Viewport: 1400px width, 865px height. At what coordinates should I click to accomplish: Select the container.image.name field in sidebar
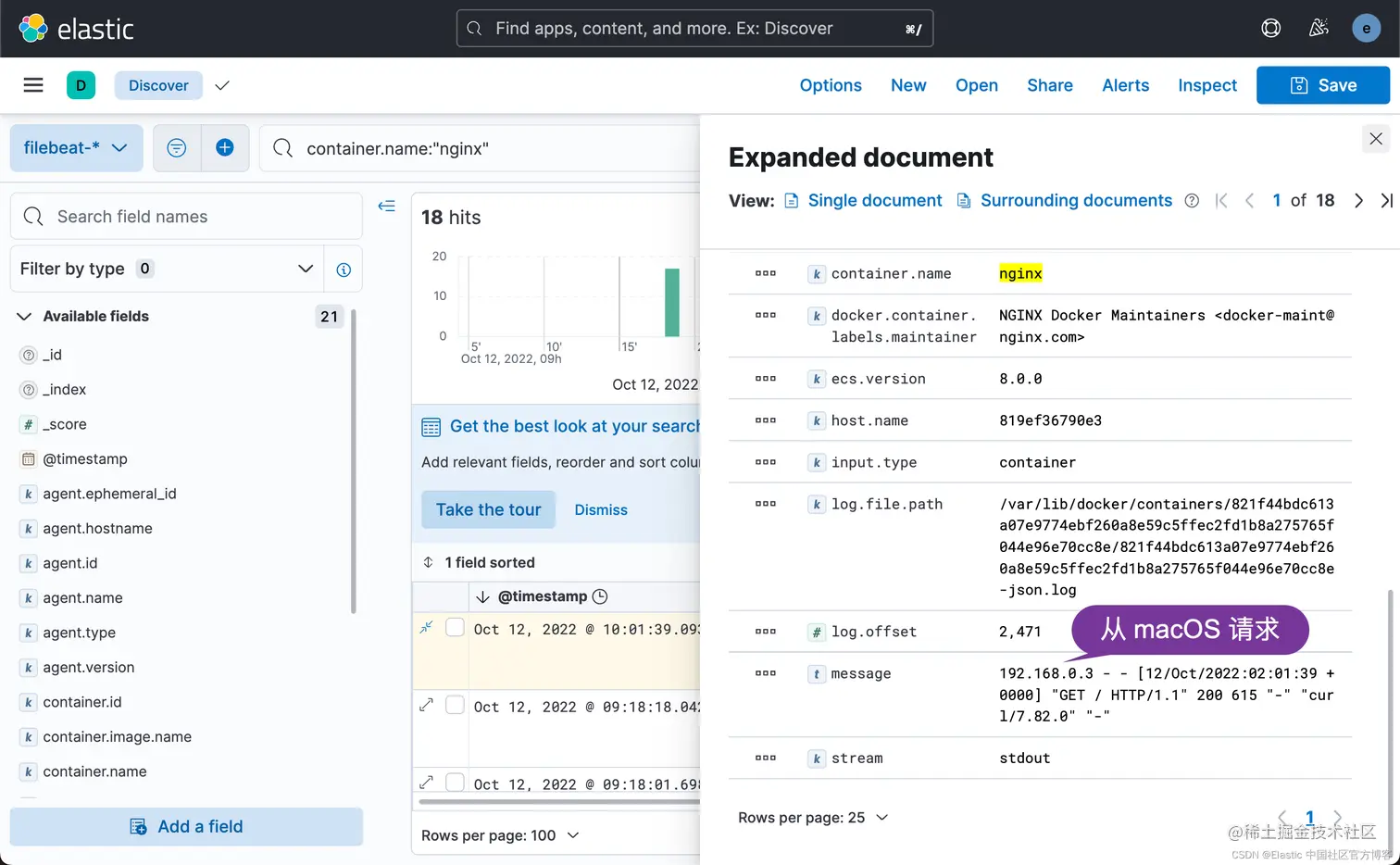click(118, 737)
